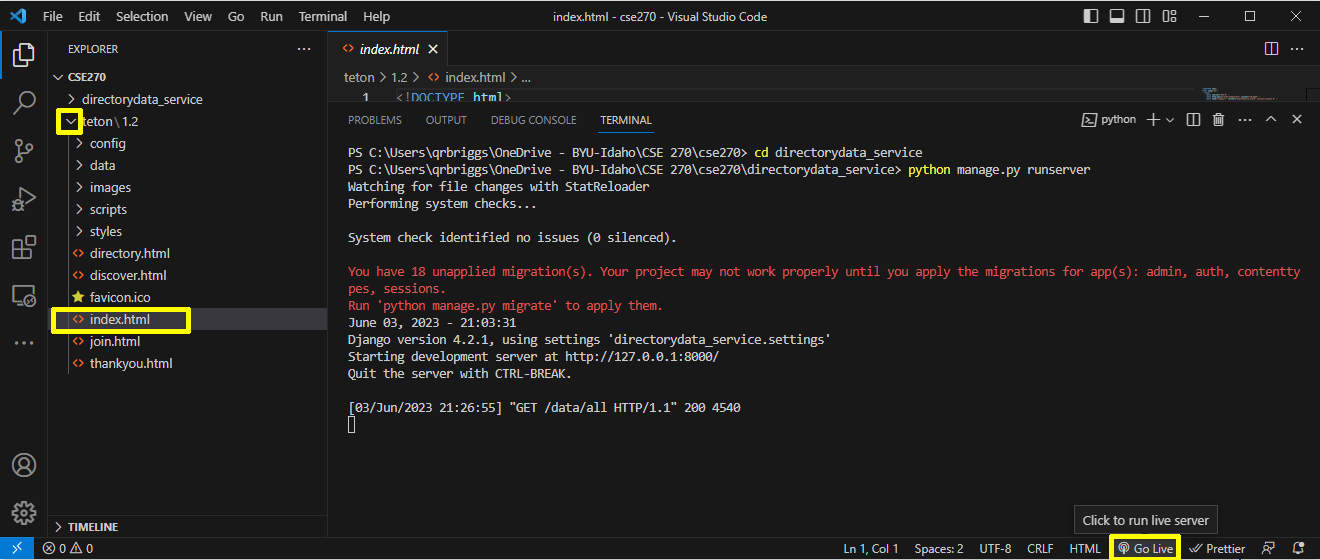Maximize panel size with the up chevron
This screenshot has height=560, width=1320.
pos(1271,120)
